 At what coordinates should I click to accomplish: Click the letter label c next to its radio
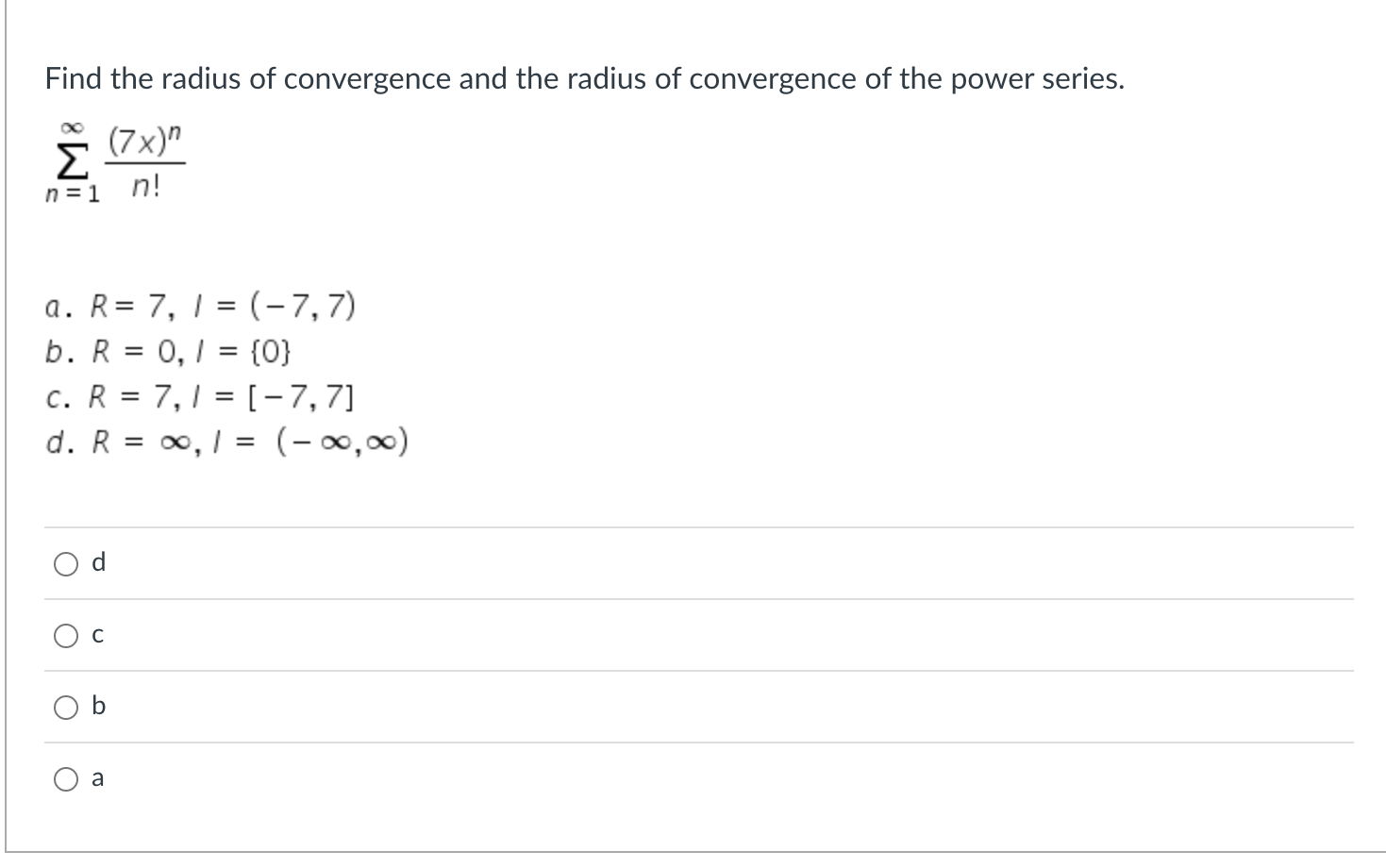point(97,634)
